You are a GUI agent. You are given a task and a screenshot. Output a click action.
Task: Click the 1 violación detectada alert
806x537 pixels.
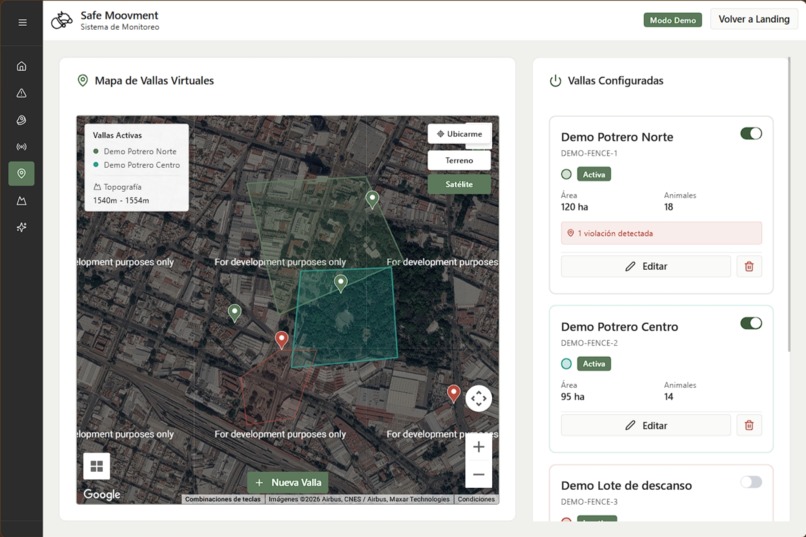[661, 233]
